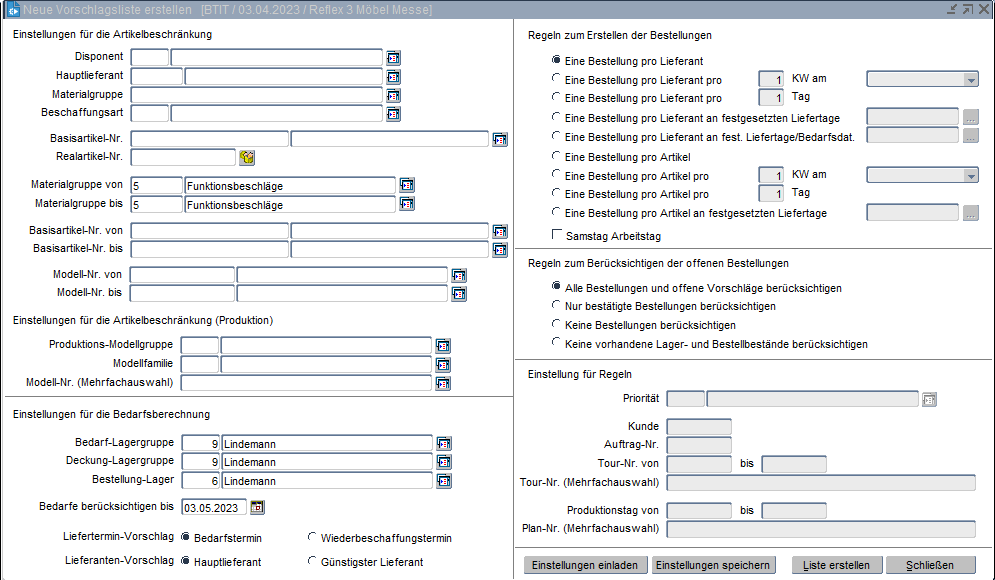Open lookup for Materialgruppe von field
Image resolution: width=995 pixels, height=580 pixels.
407,185
